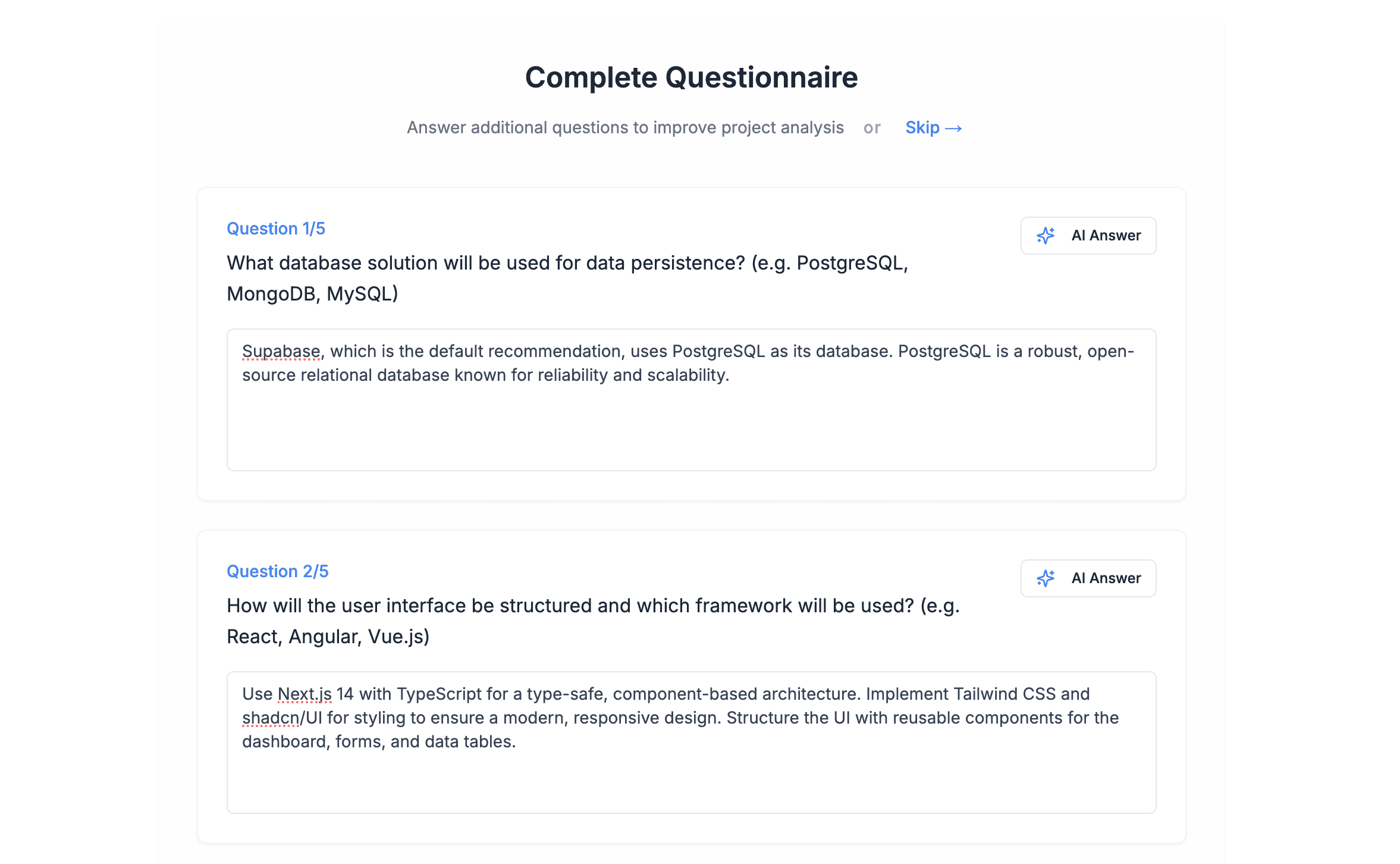1400x864 pixels.
Task: Click the sparkle glyph beside the bottom AI Answer label
Action: (1046, 578)
